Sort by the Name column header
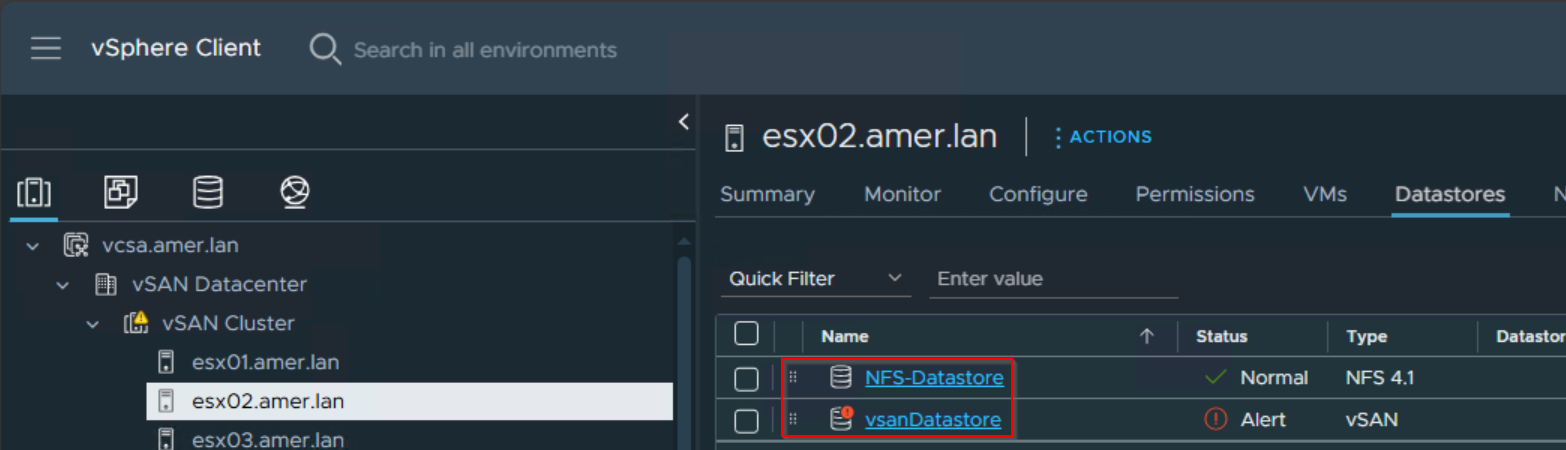1566x450 pixels. tap(844, 337)
